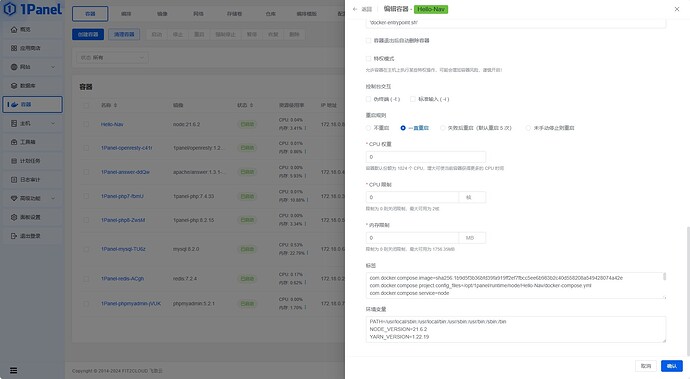The width and height of the screenshot is (690, 379).
Task: Click the drawer's vertical scrollbar
Action: click(688, 291)
